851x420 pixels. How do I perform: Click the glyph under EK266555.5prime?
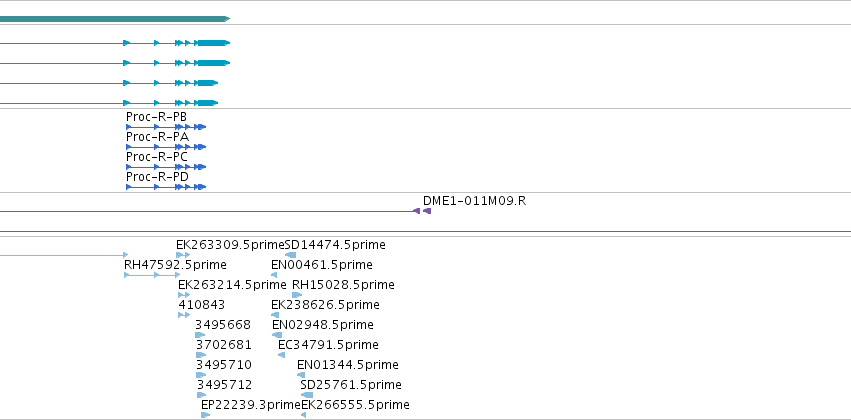click(303, 415)
